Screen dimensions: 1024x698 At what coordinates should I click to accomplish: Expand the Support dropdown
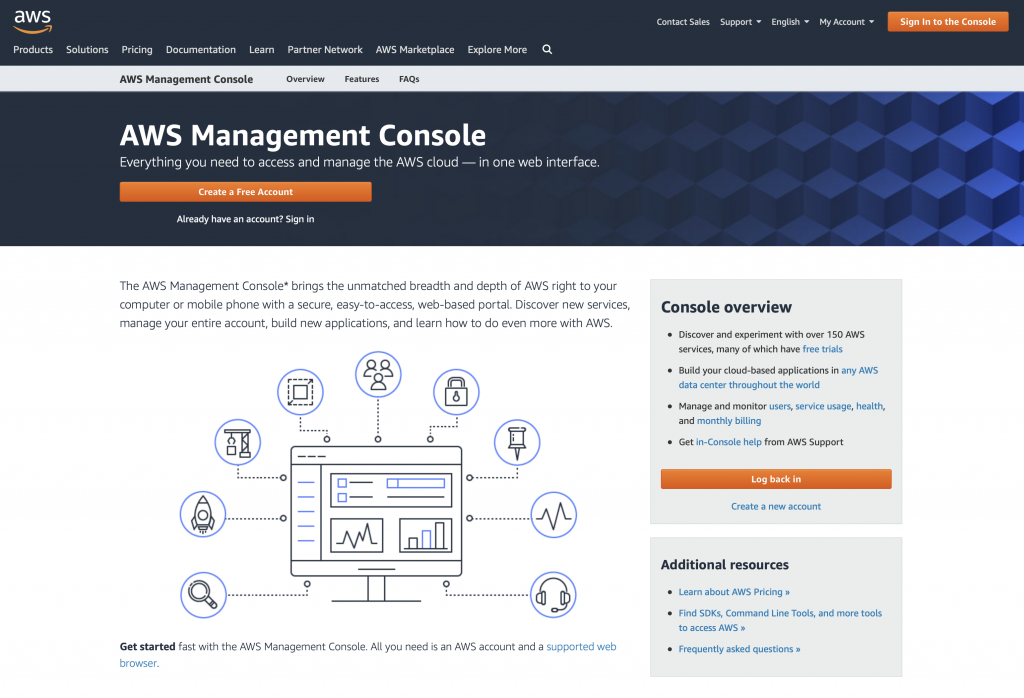tap(741, 22)
